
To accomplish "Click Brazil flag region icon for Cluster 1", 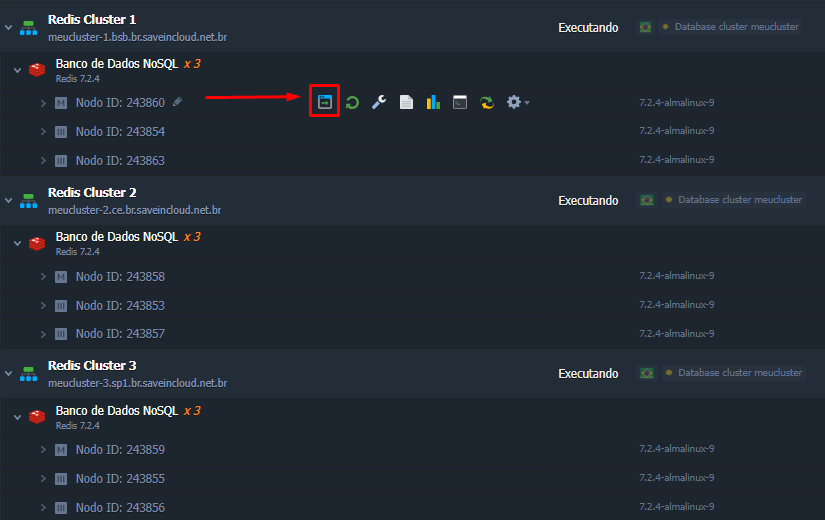I will point(645,27).
